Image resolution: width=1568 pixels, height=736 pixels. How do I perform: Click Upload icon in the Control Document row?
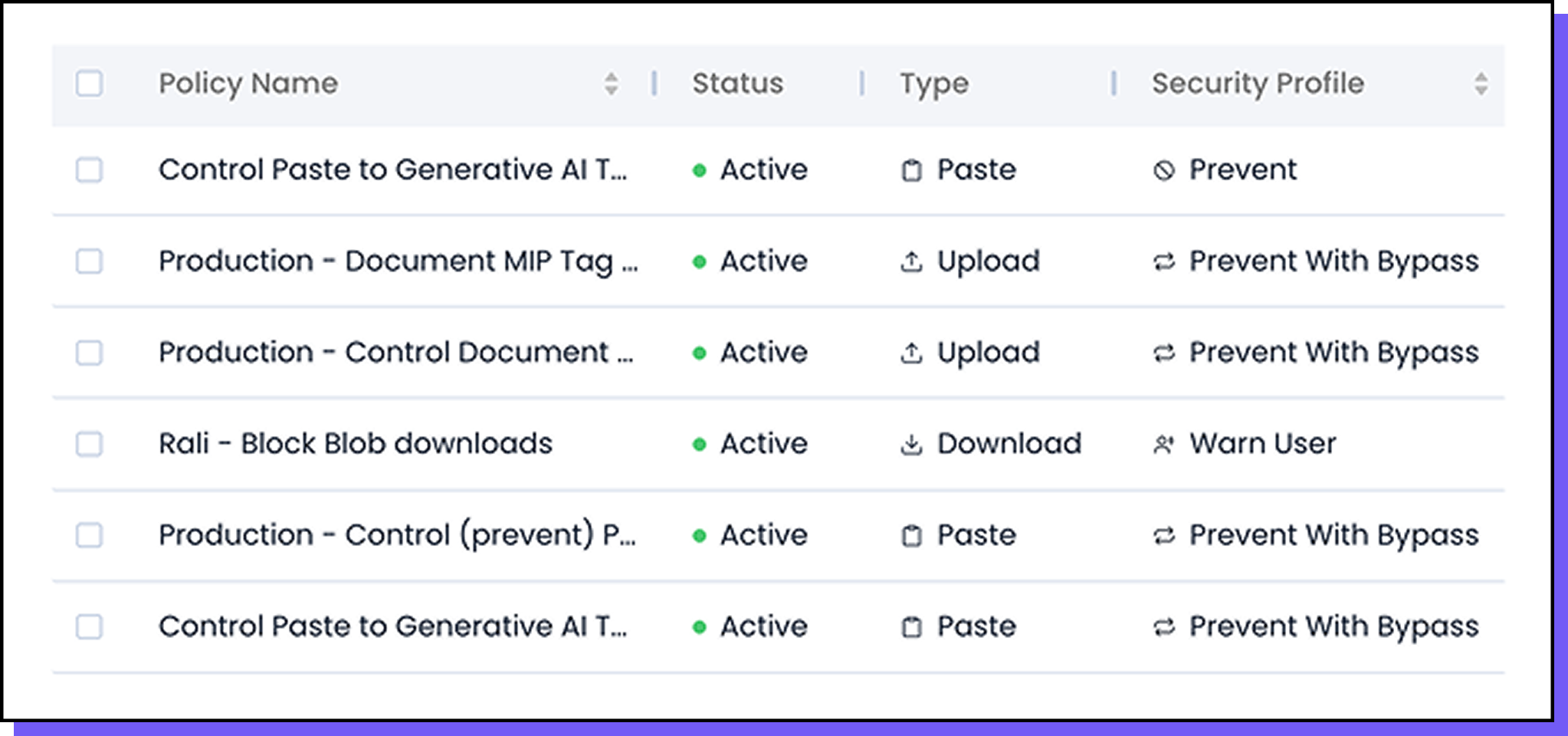point(911,353)
